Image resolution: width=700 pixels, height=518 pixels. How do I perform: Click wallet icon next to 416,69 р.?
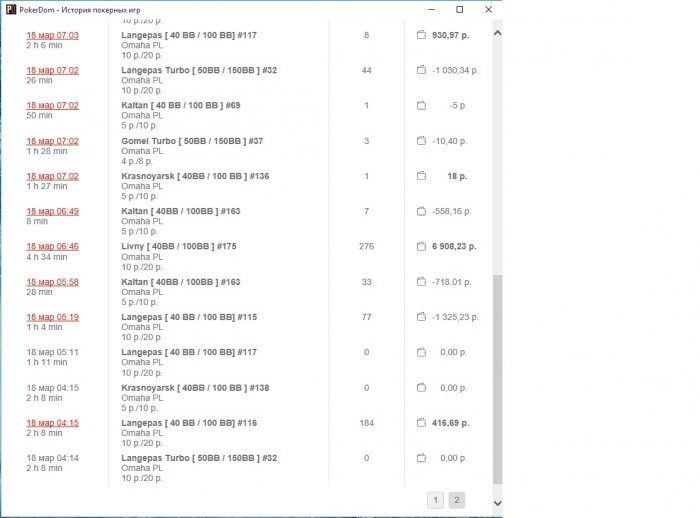click(x=421, y=423)
